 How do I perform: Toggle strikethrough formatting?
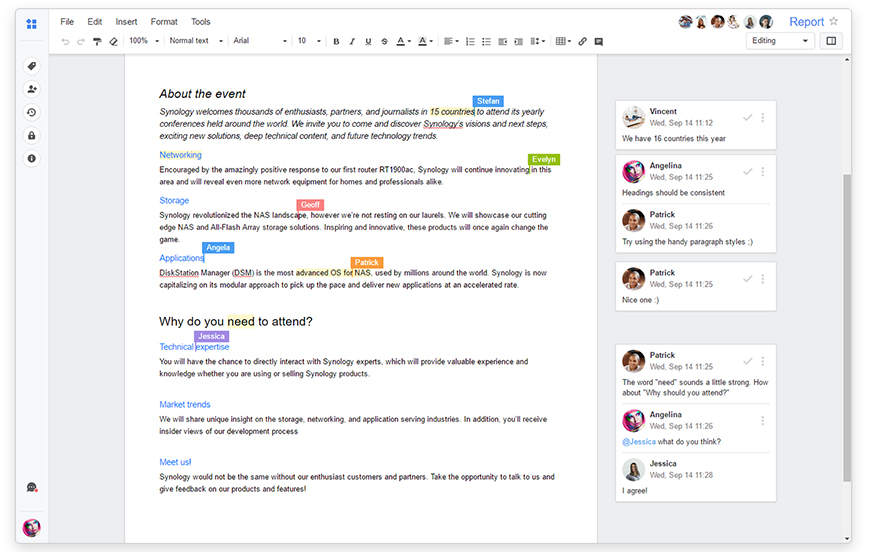(x=384, y=42)
